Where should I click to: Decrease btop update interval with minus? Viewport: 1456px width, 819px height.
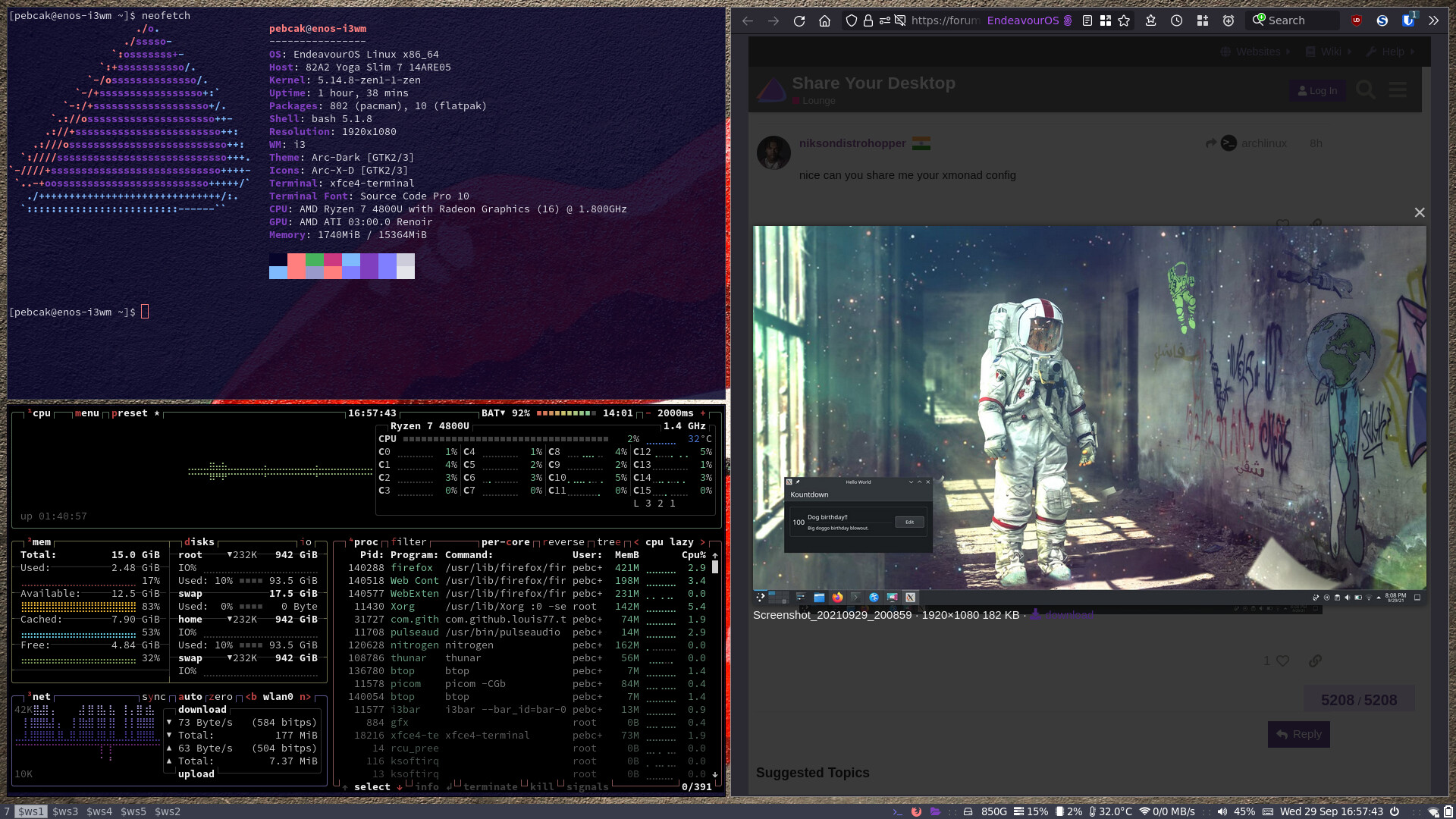click(x=648, y=413)
